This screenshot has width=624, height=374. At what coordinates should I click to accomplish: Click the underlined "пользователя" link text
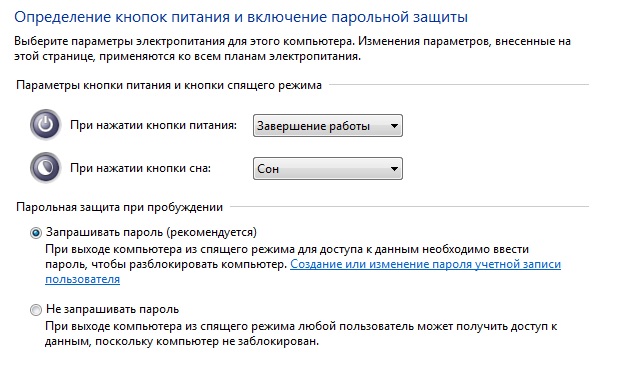click(x=82, y=279)
